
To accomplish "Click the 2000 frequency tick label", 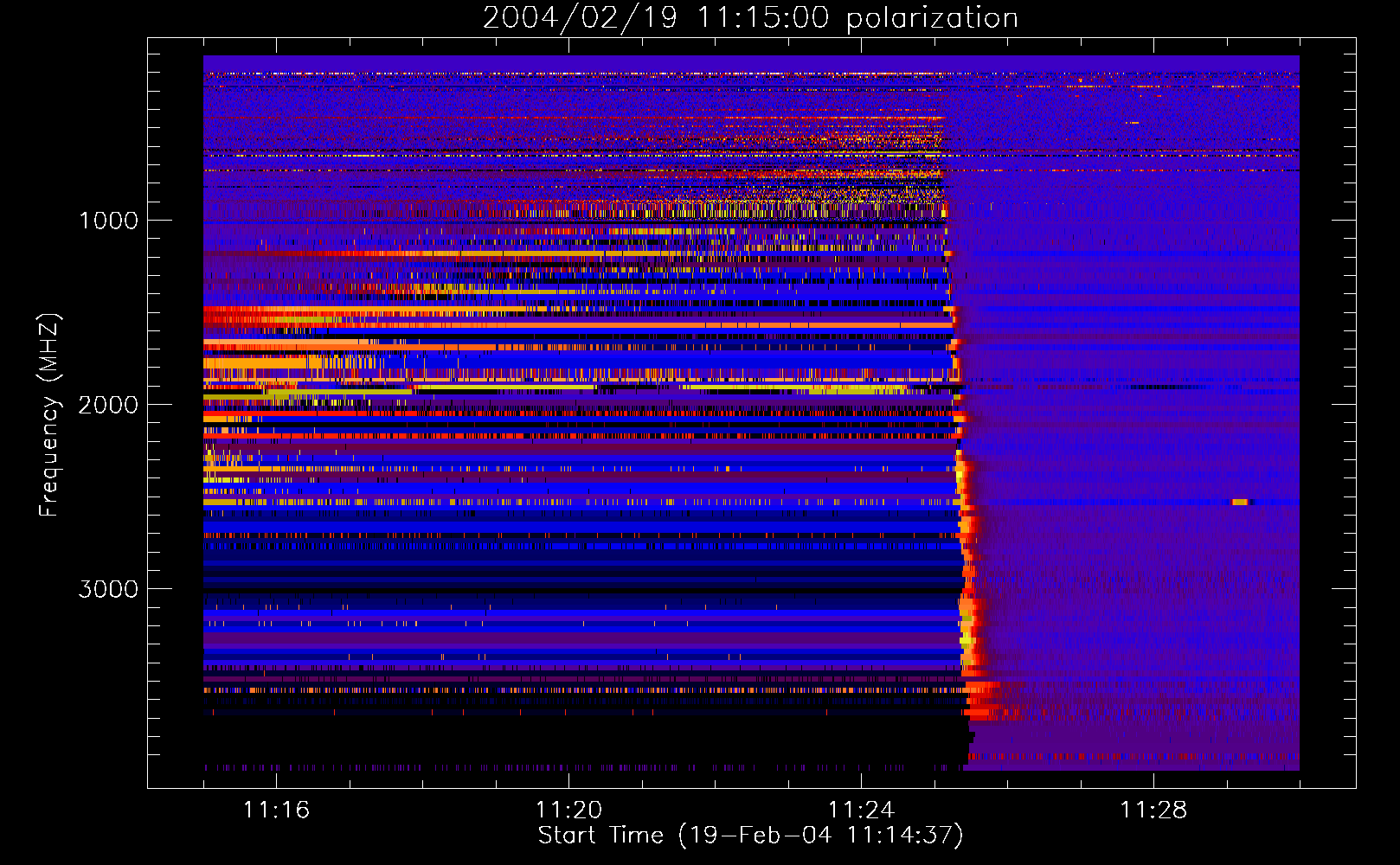I will [x=108, y=405].
